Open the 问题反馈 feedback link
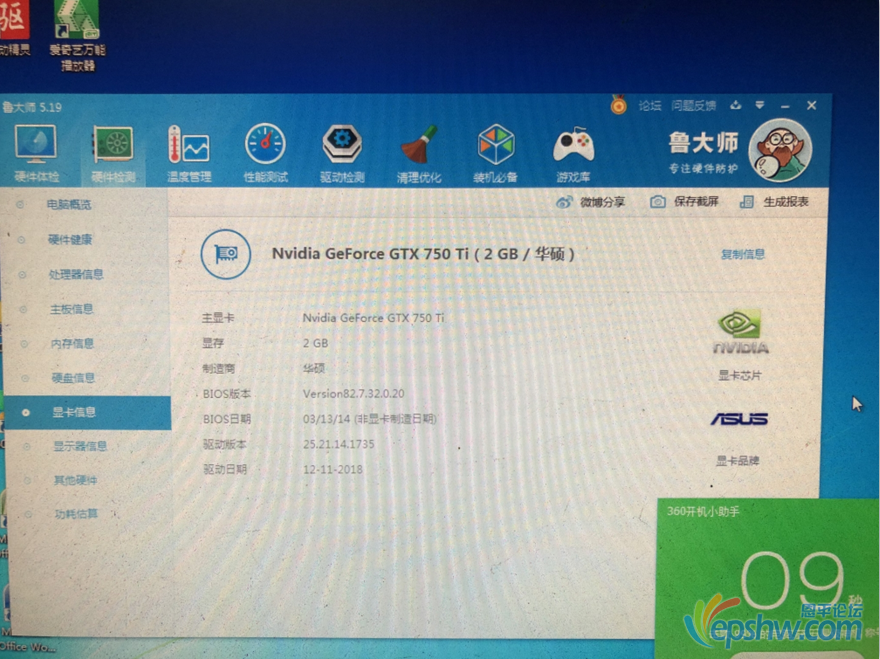 tap(694, 106)
